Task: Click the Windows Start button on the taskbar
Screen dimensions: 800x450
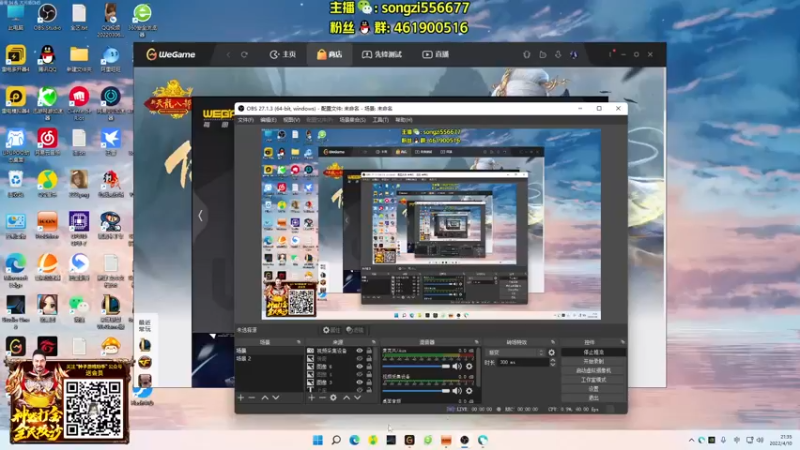Action: click(317, 440)
